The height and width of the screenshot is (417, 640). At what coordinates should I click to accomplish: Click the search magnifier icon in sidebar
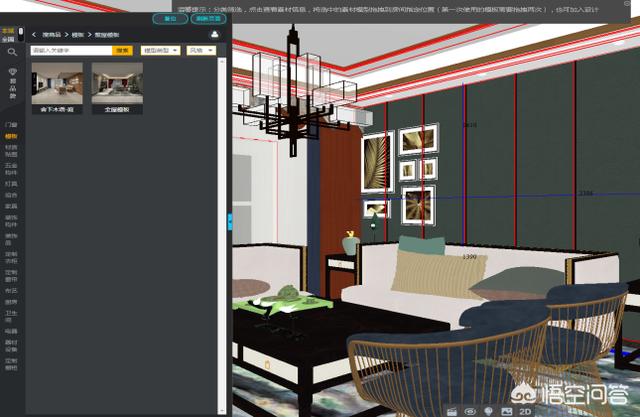11,51
